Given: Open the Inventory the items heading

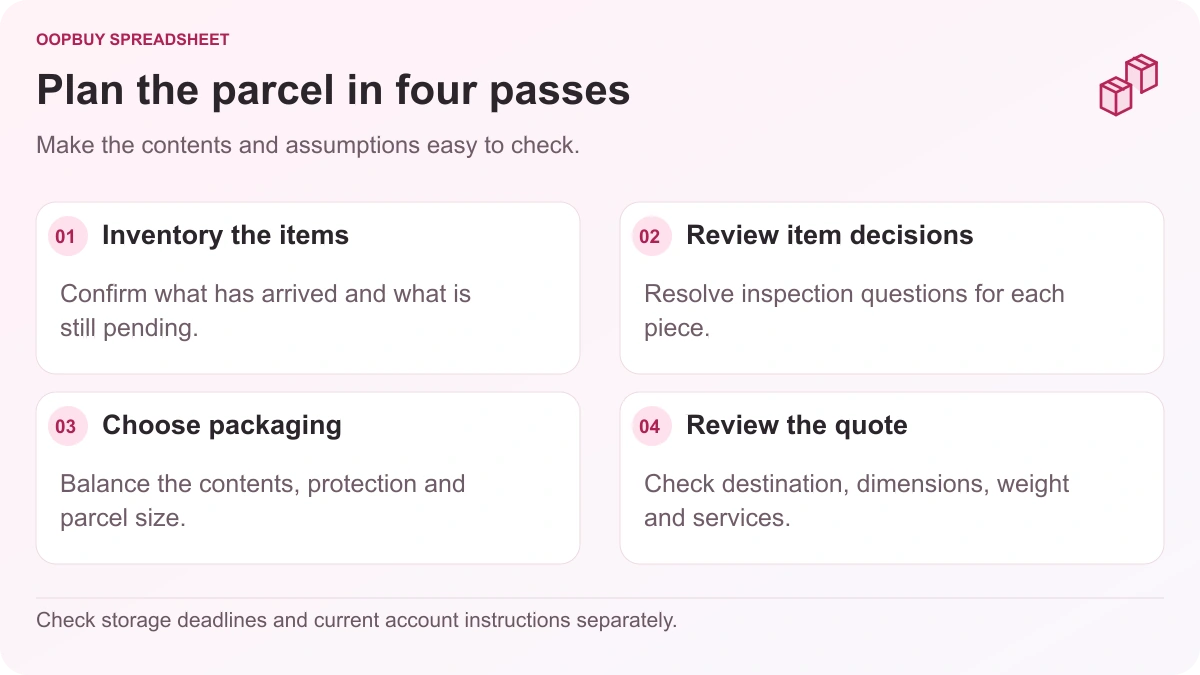Looking at the screenshot, I should point(225,235).
